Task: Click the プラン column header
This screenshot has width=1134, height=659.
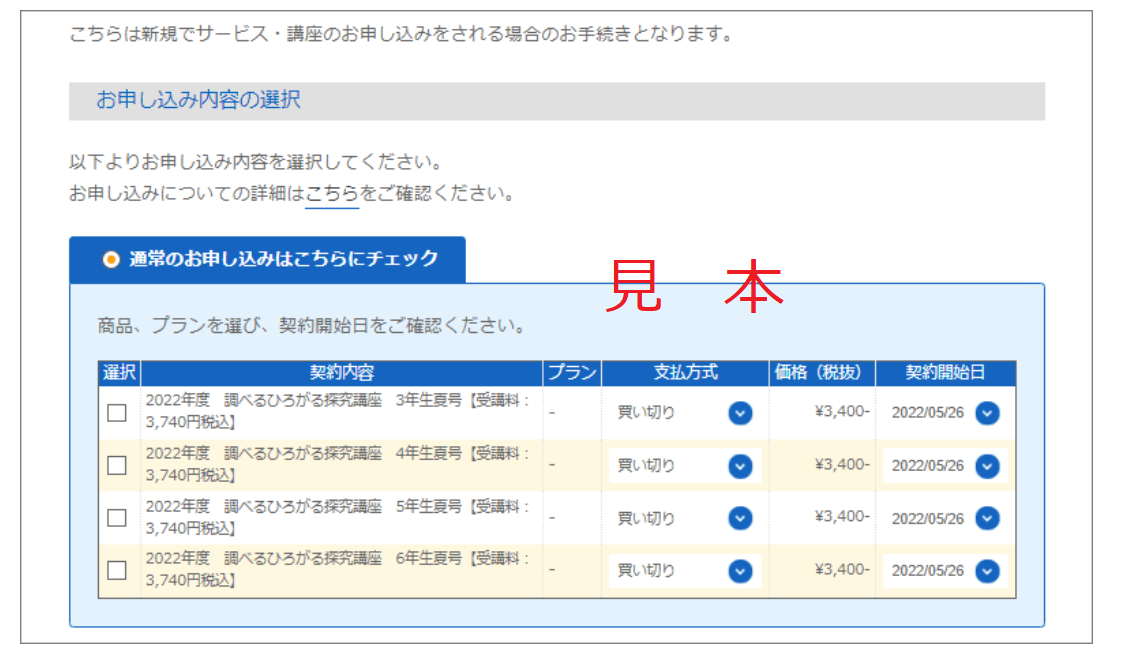Action: tap(572, 373)
